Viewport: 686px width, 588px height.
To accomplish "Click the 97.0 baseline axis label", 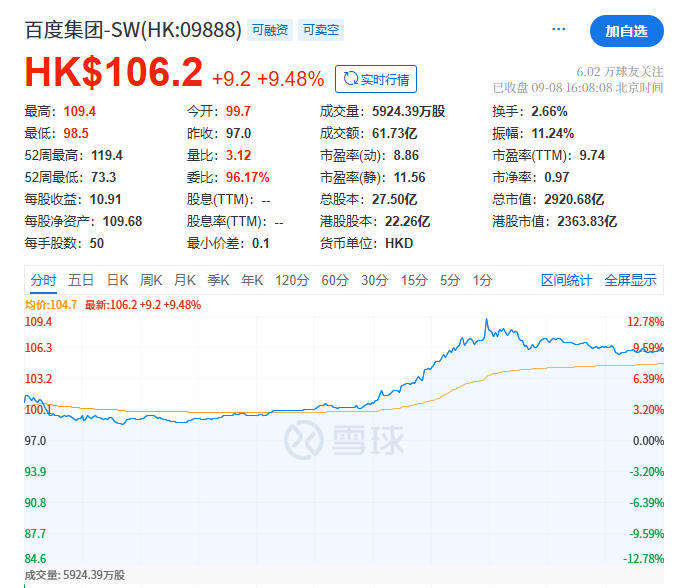I will coord(35,441).
